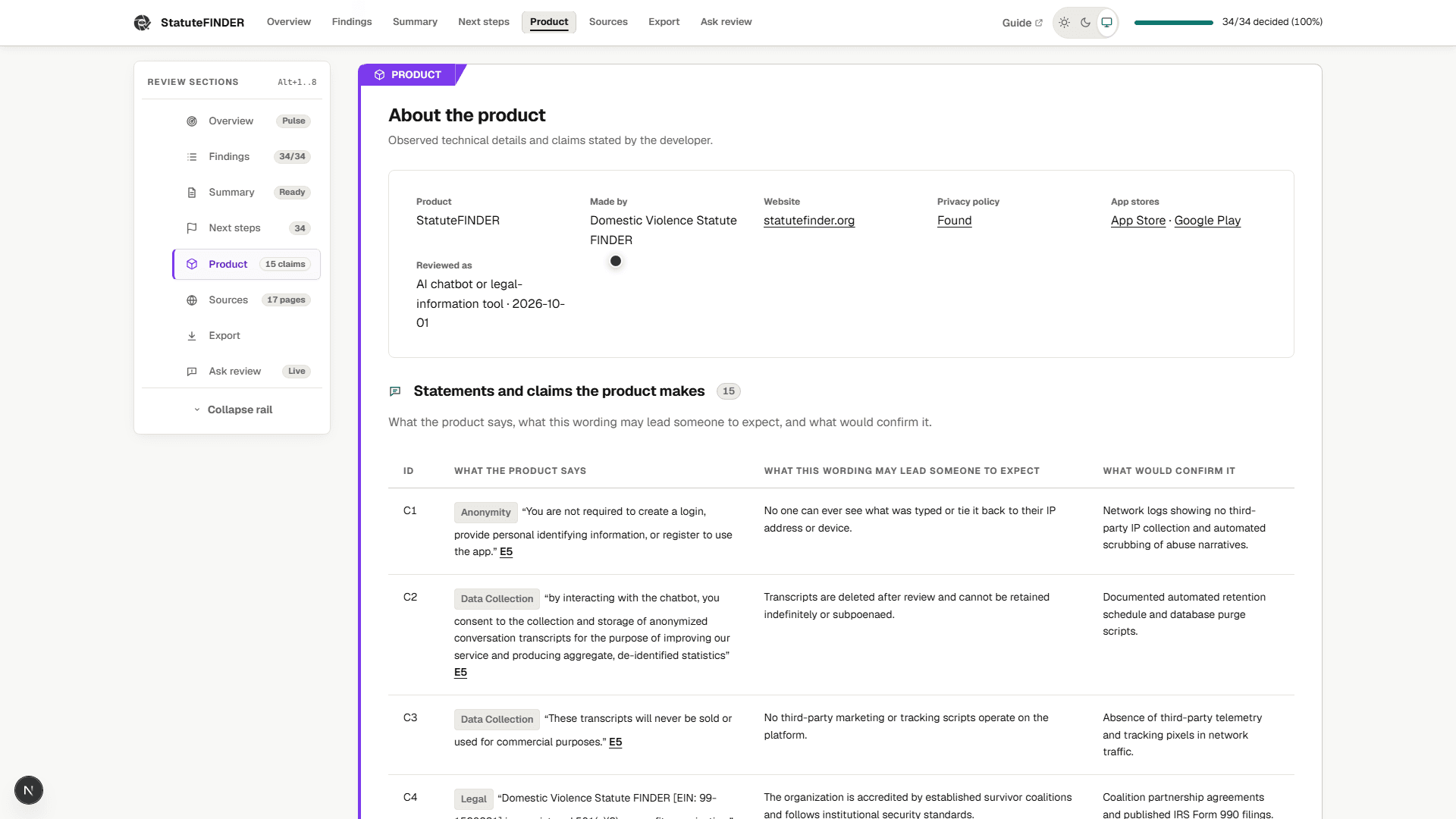Click the StatuteFINDER logo icon
The width and height of the screenshot is (1456, 819).
[x=142, y=23]
